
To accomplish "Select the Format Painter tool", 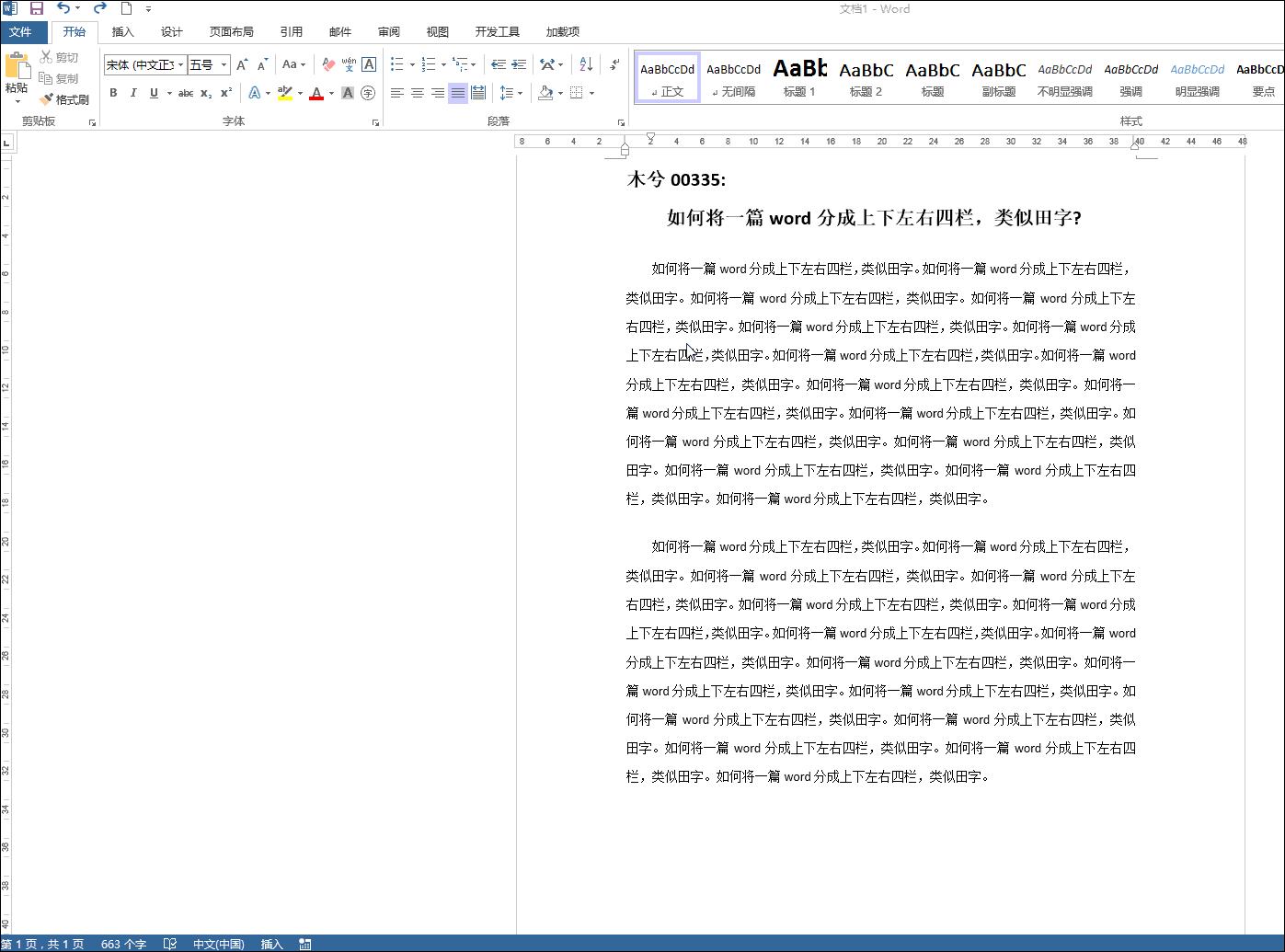I will (x=65, y=99).
